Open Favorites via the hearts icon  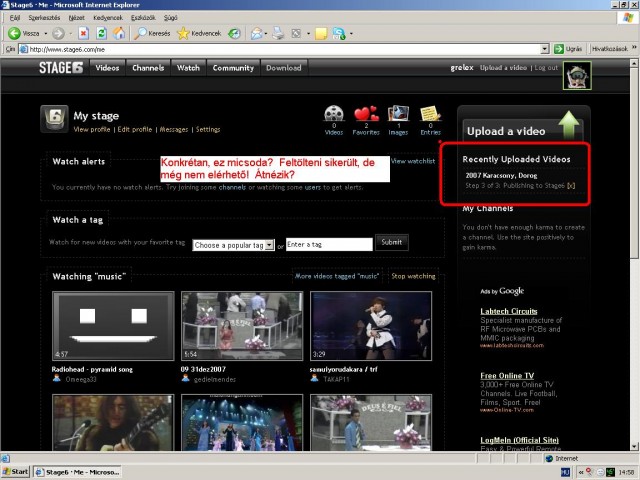367,115
